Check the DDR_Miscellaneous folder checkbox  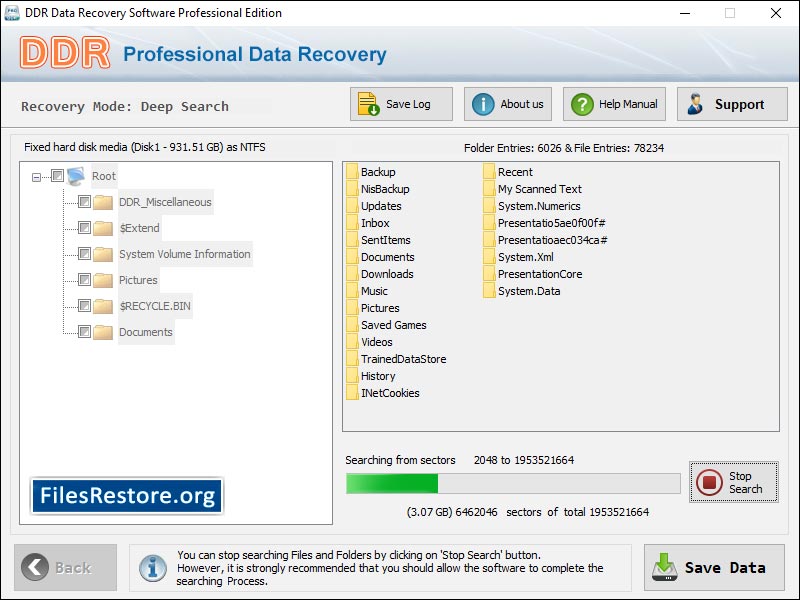click(84, 202)
